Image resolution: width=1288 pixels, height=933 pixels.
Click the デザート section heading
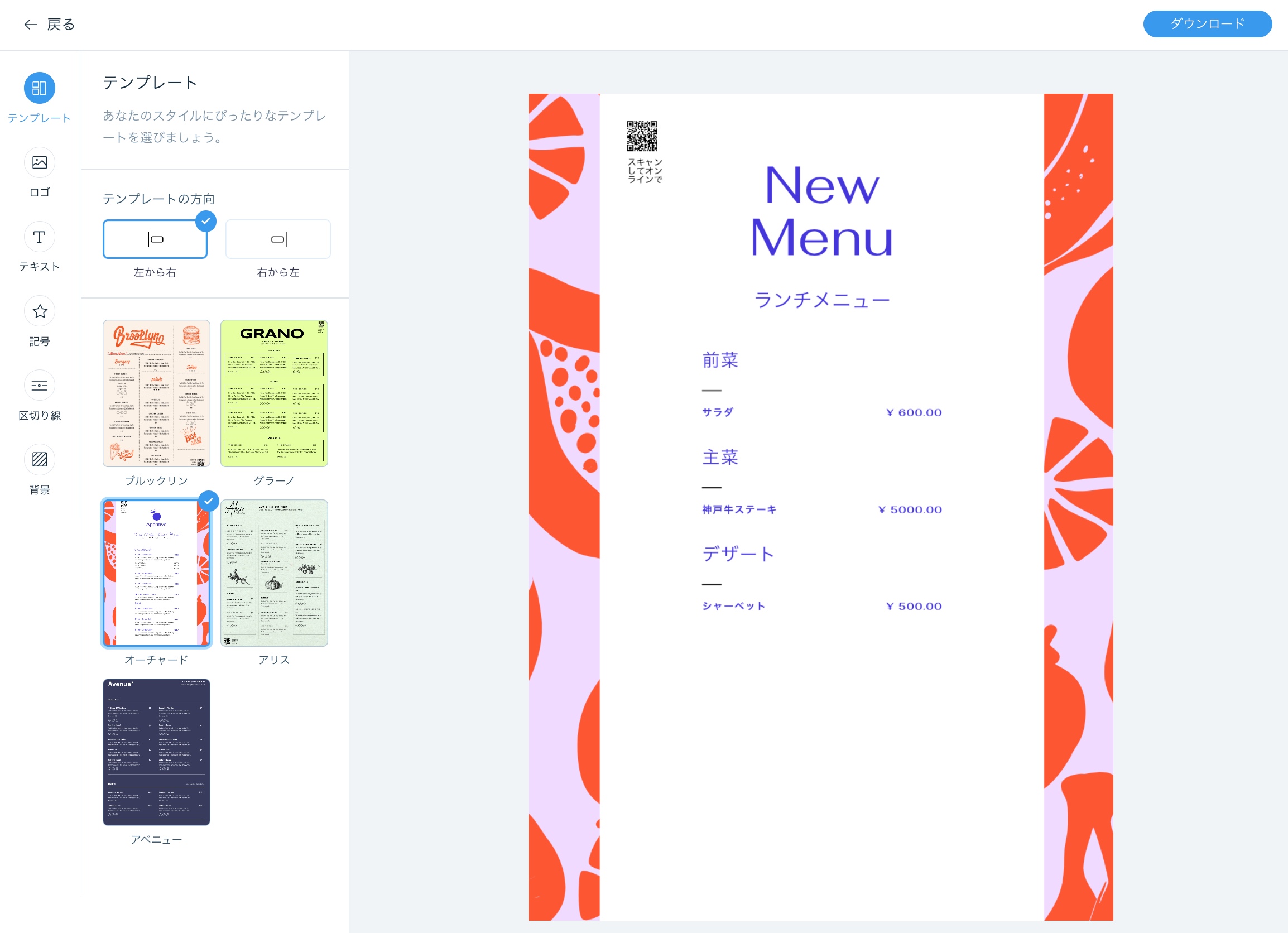(x=738, y=554)
